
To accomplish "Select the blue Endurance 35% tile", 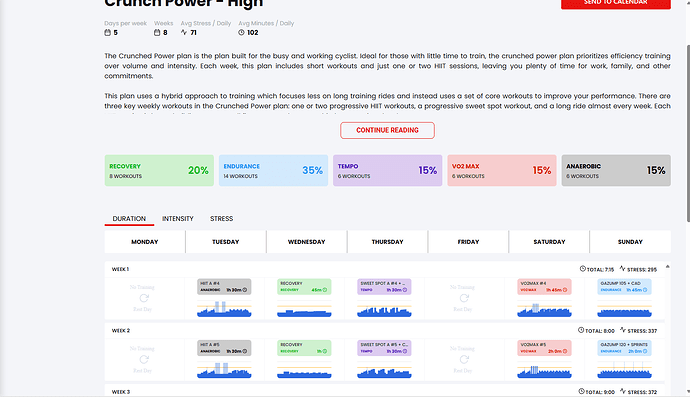I will 273,170.
